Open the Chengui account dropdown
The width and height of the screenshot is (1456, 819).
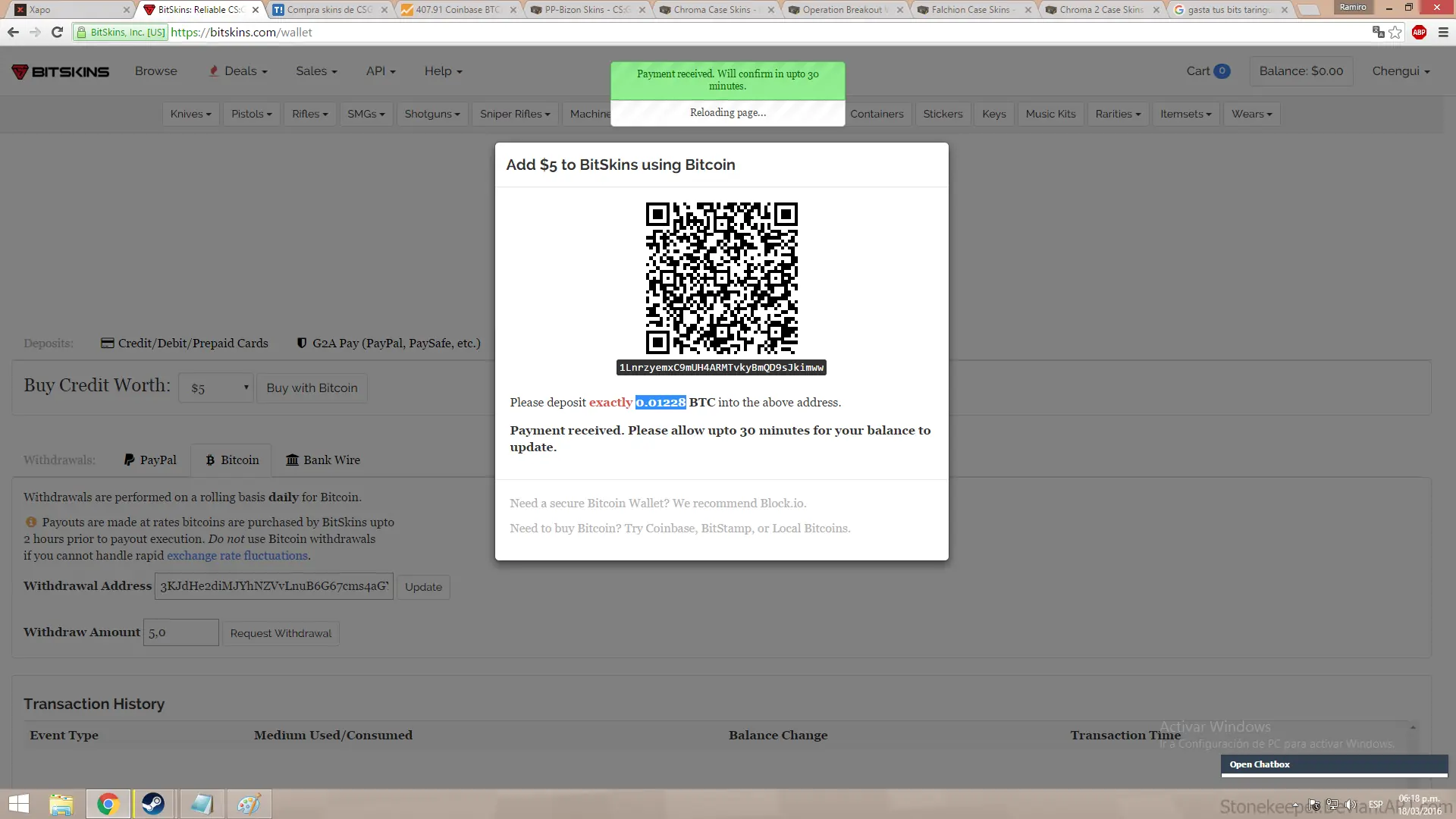coord(1401,71)
